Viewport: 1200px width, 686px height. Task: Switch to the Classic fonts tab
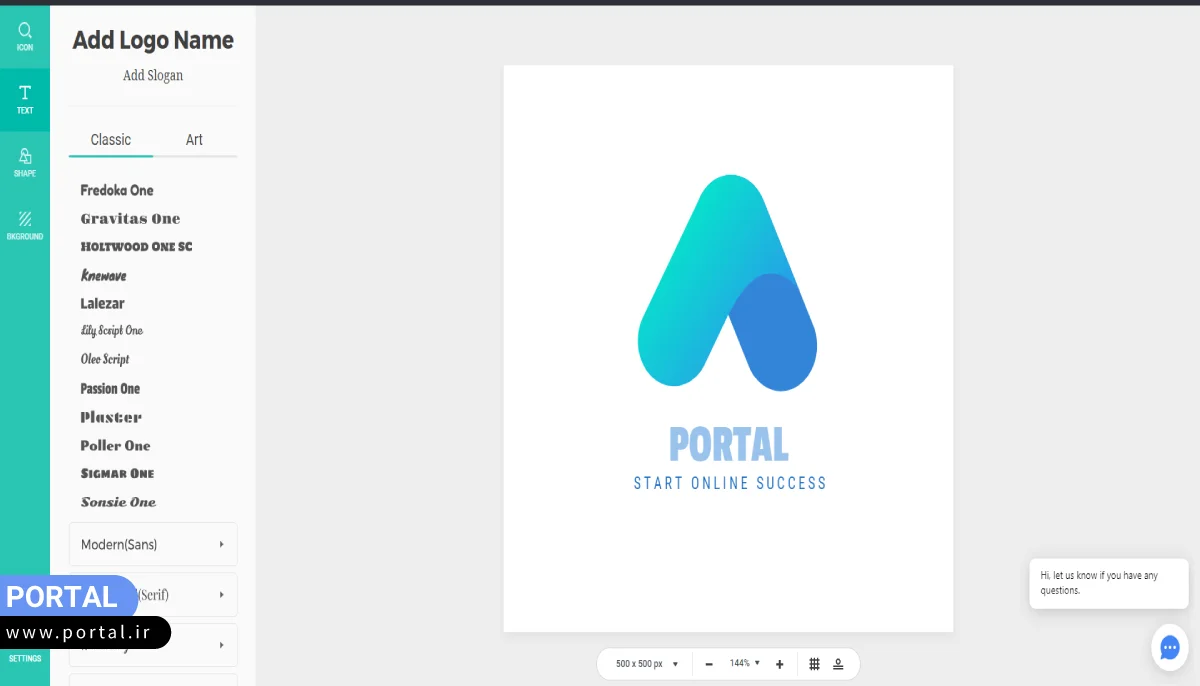click(x=111, y=140)
